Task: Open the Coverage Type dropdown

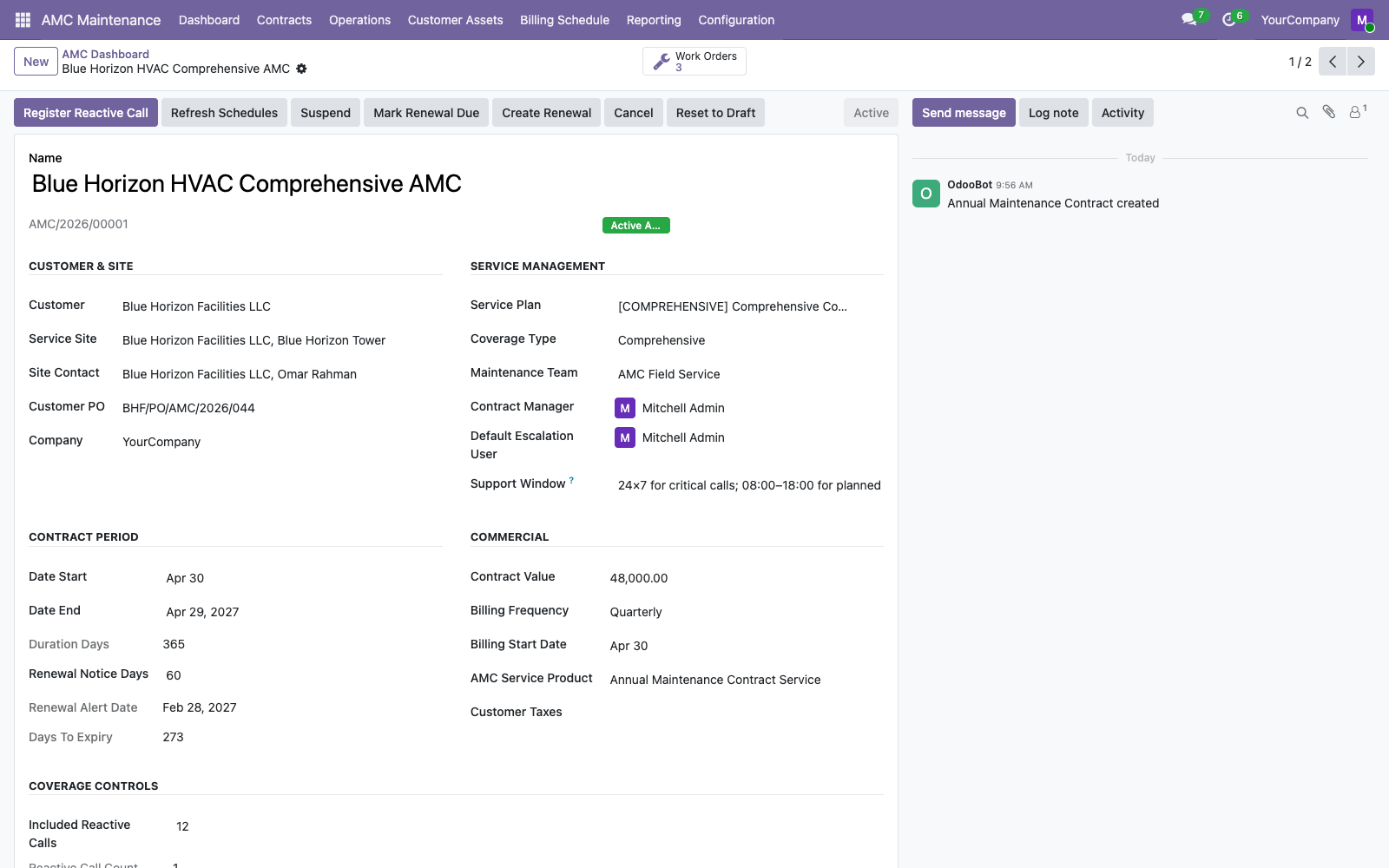Action: click(751, 340)
